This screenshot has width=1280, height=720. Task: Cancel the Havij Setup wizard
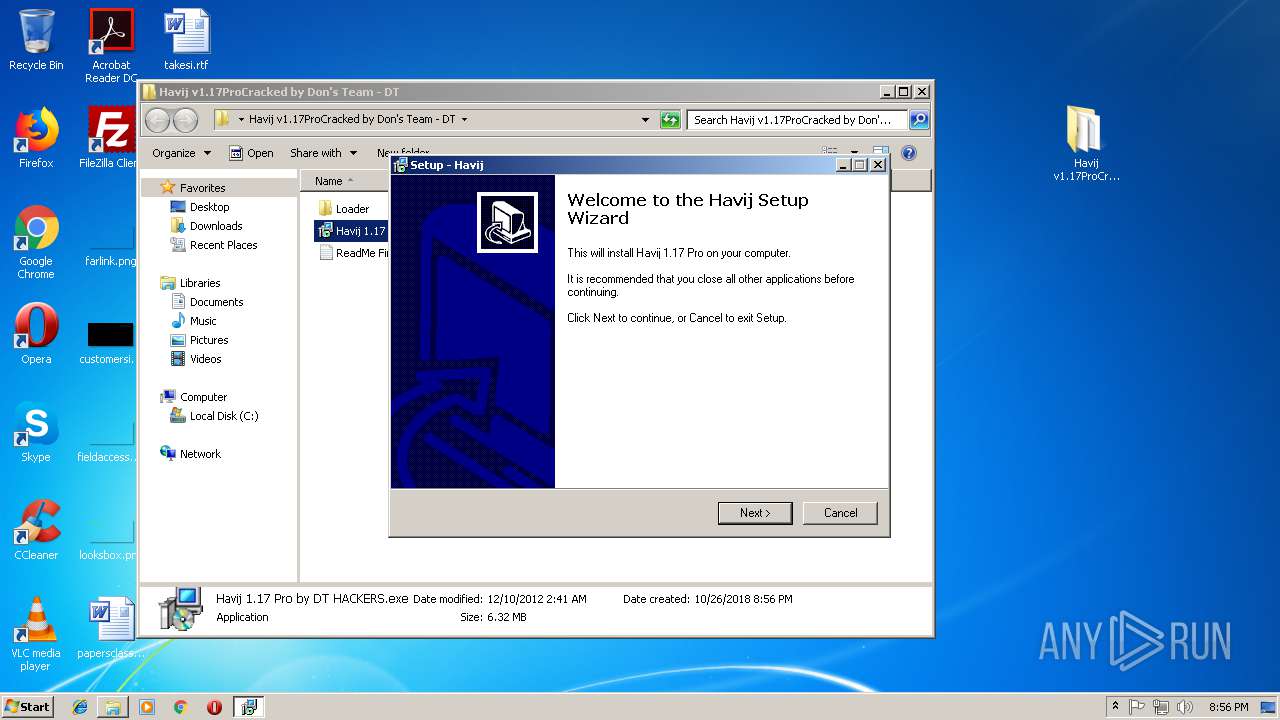pos(840,513)
